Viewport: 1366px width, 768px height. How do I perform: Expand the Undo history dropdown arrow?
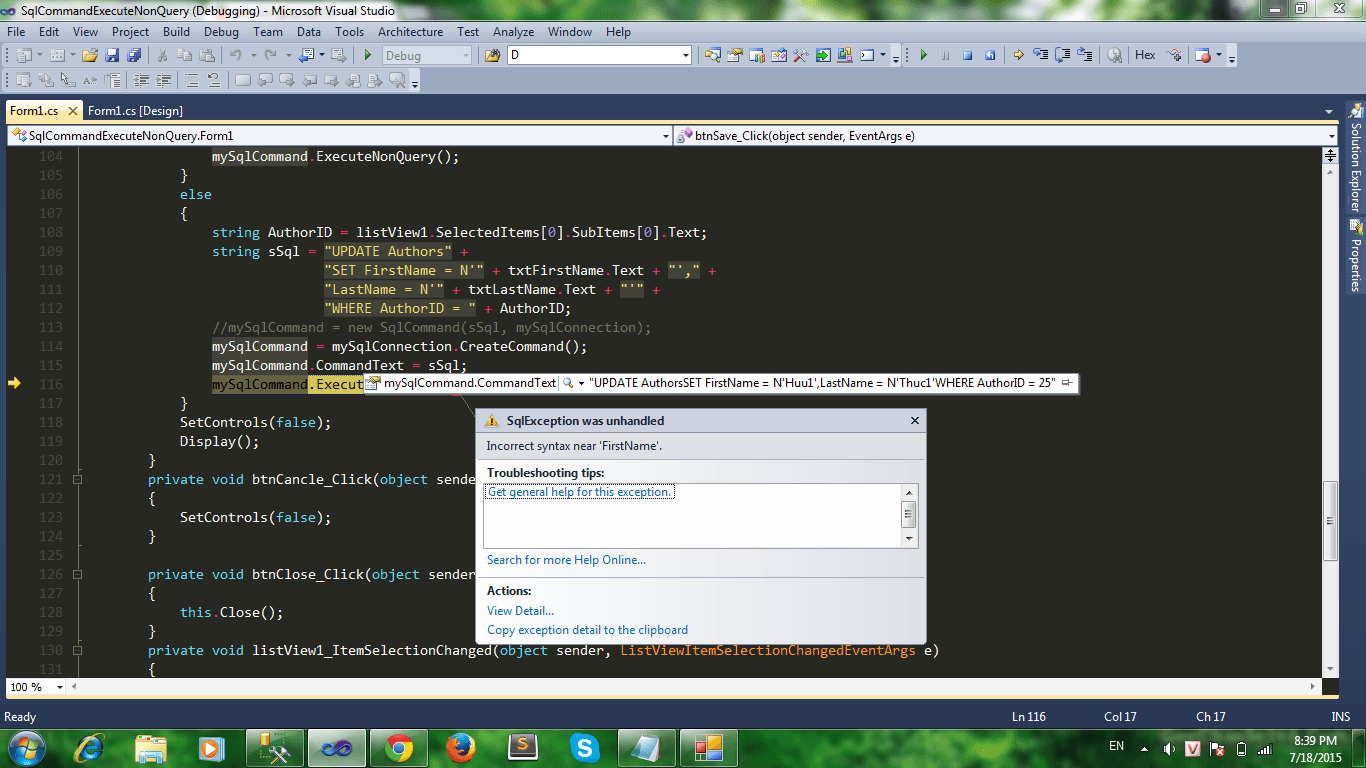253,55
